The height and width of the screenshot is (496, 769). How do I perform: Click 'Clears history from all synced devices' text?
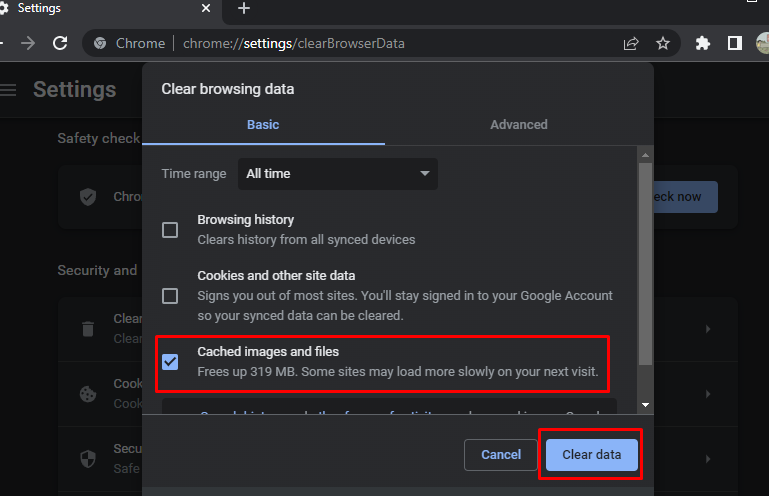(x=306, y=239)
